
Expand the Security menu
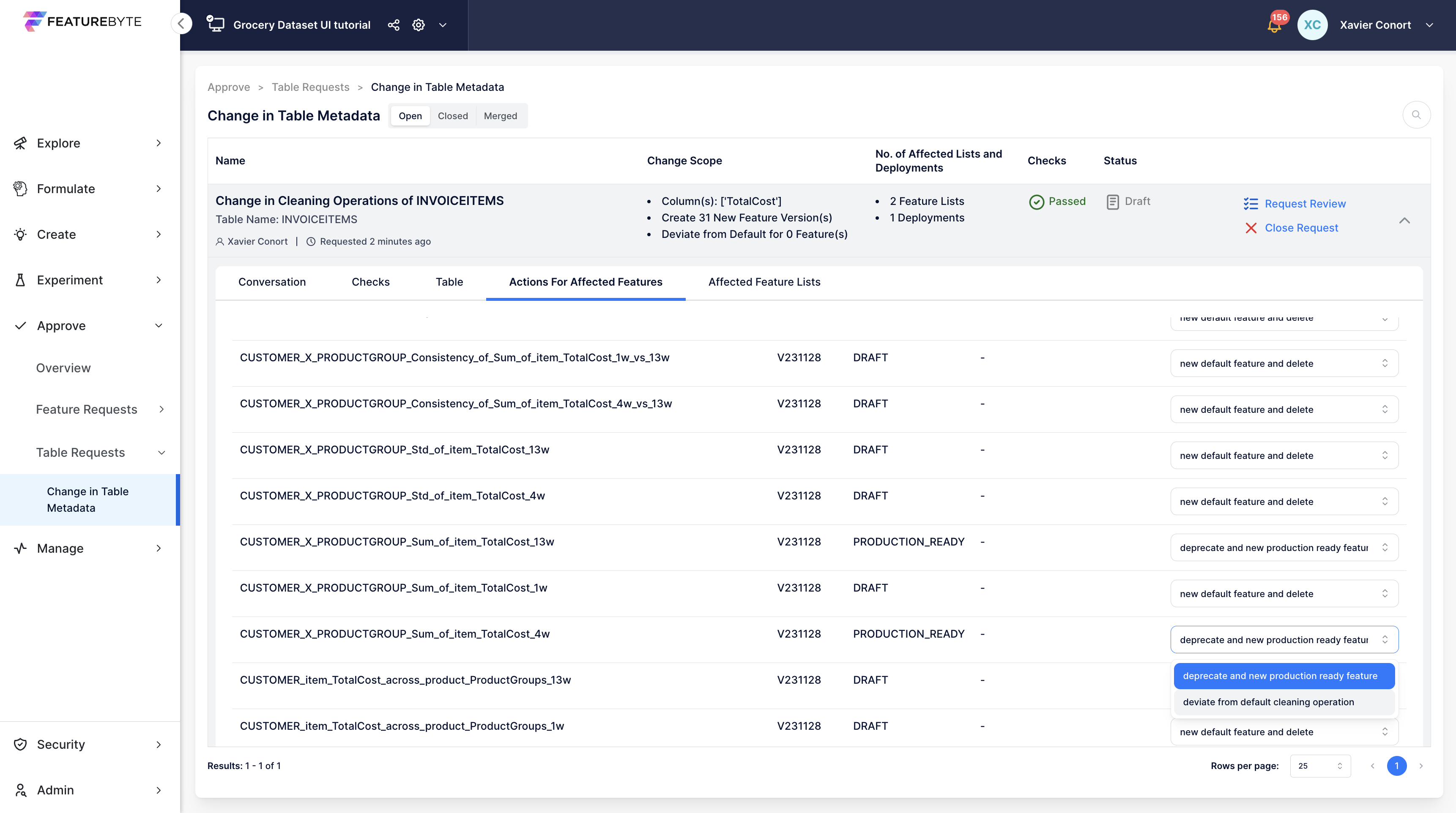click(159, 744)
